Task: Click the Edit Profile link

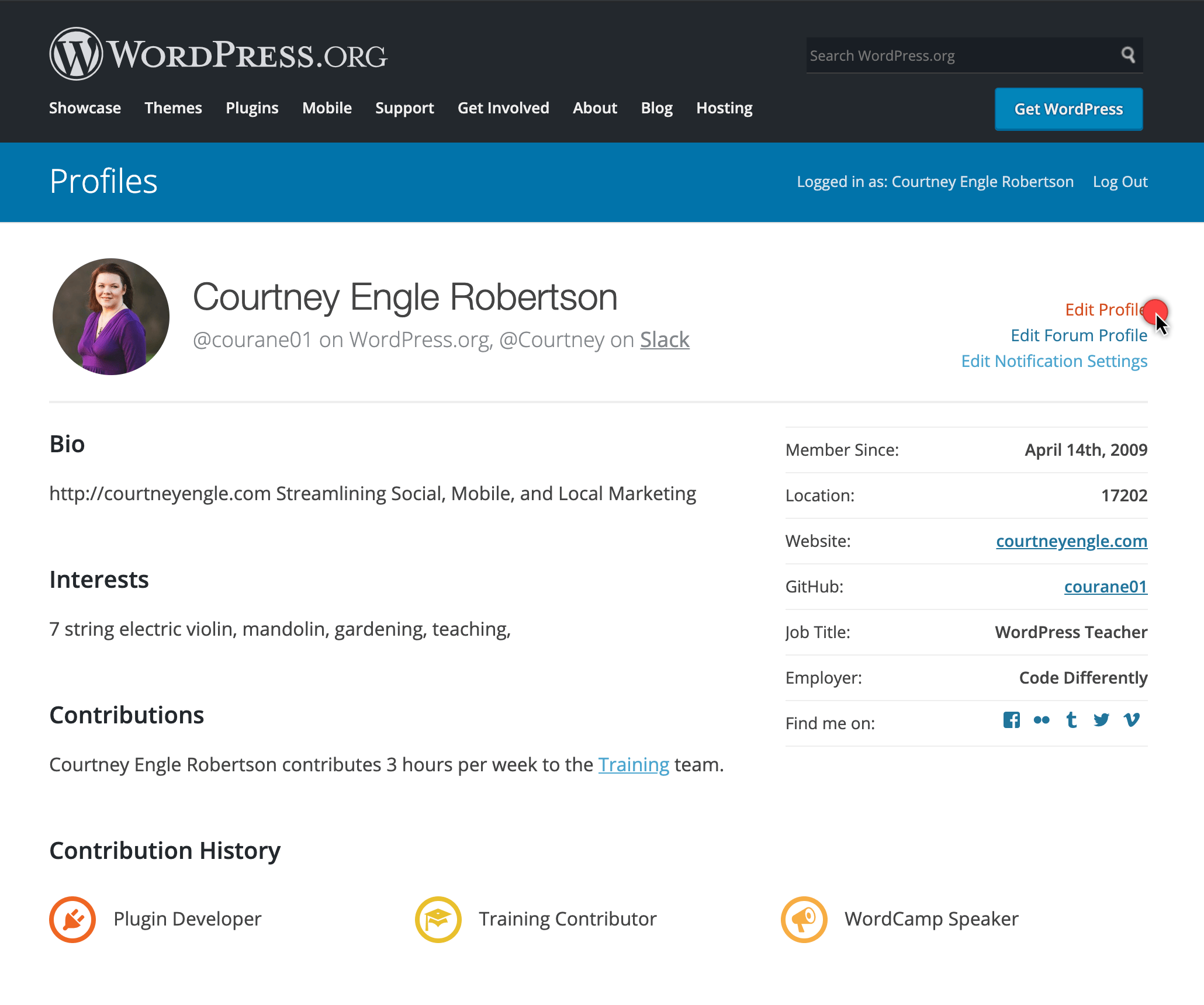Action: point(1106,310)
